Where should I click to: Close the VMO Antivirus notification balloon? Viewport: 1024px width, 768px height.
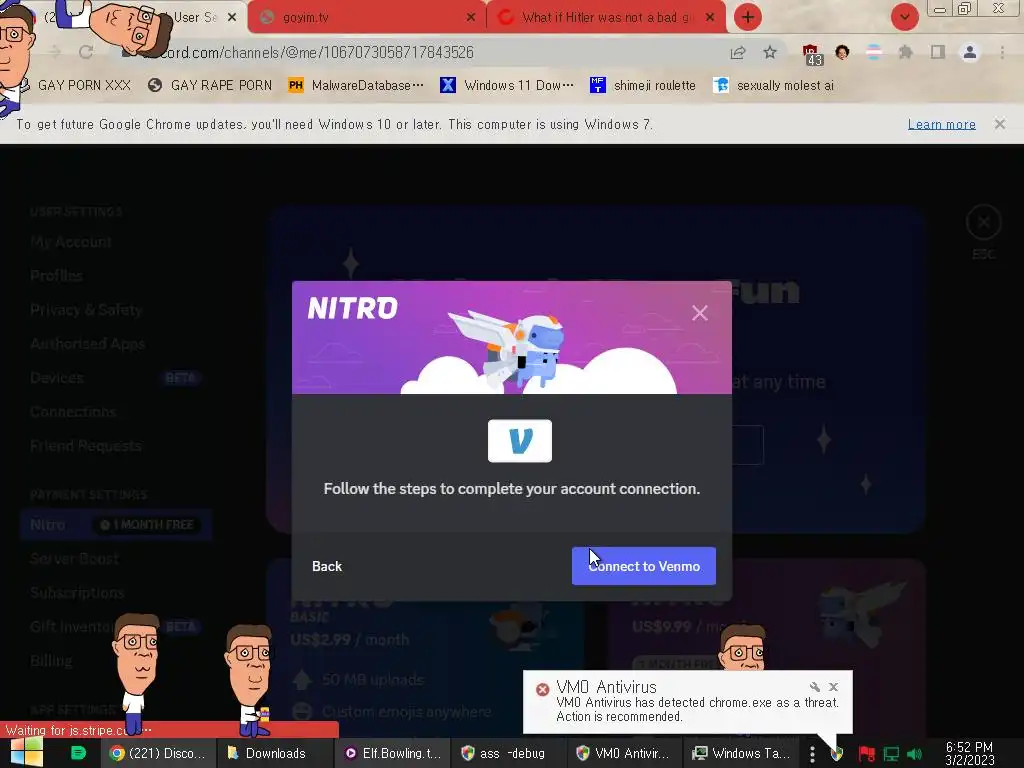[x=833, y=687]
